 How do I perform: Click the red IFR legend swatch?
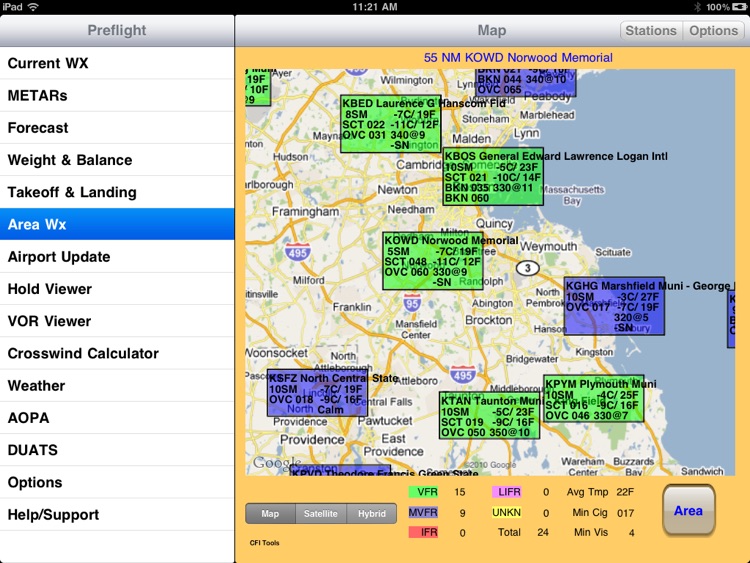[423, 532]
